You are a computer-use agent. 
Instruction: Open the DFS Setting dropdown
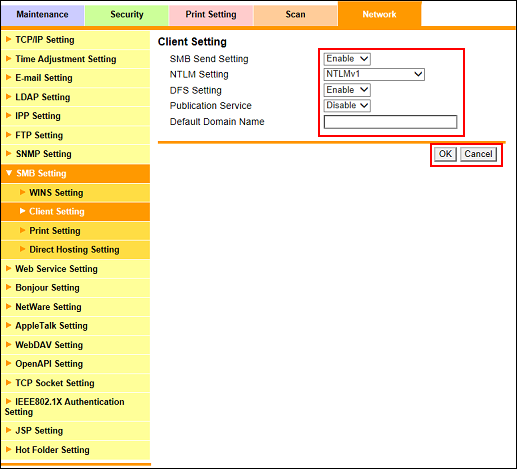pyautogui.click(x=347, y=90)
